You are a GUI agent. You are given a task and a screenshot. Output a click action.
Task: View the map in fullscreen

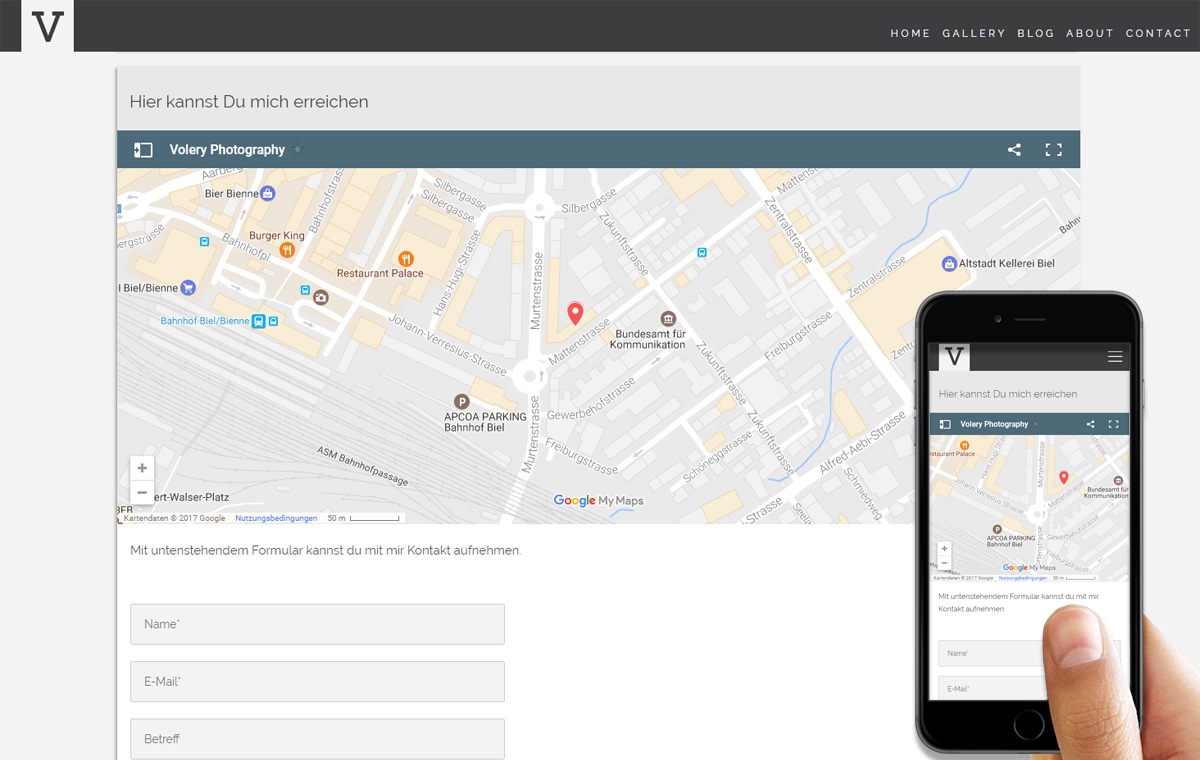(x=1053, y=150)
